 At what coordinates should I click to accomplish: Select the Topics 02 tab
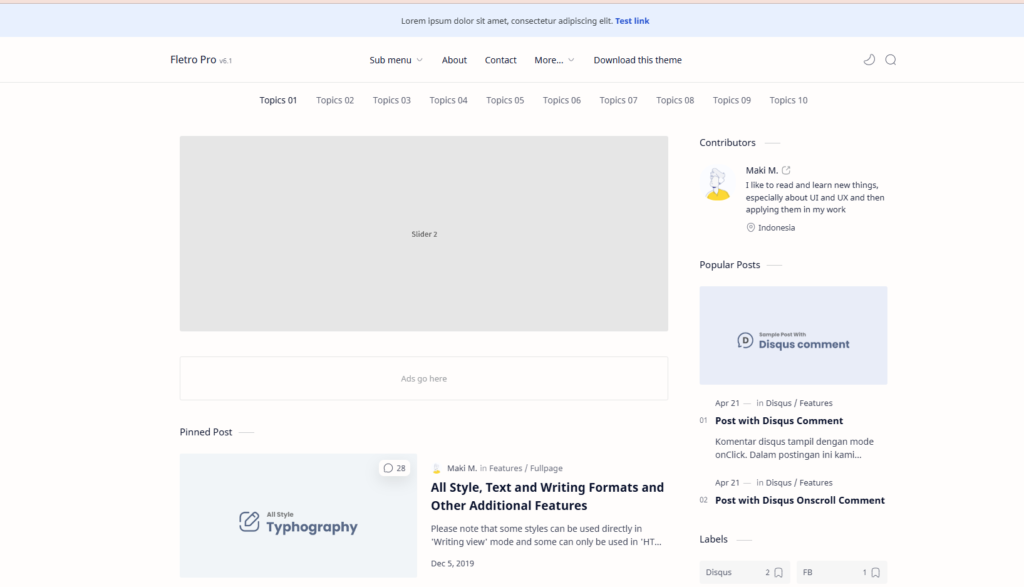point(335,100)
